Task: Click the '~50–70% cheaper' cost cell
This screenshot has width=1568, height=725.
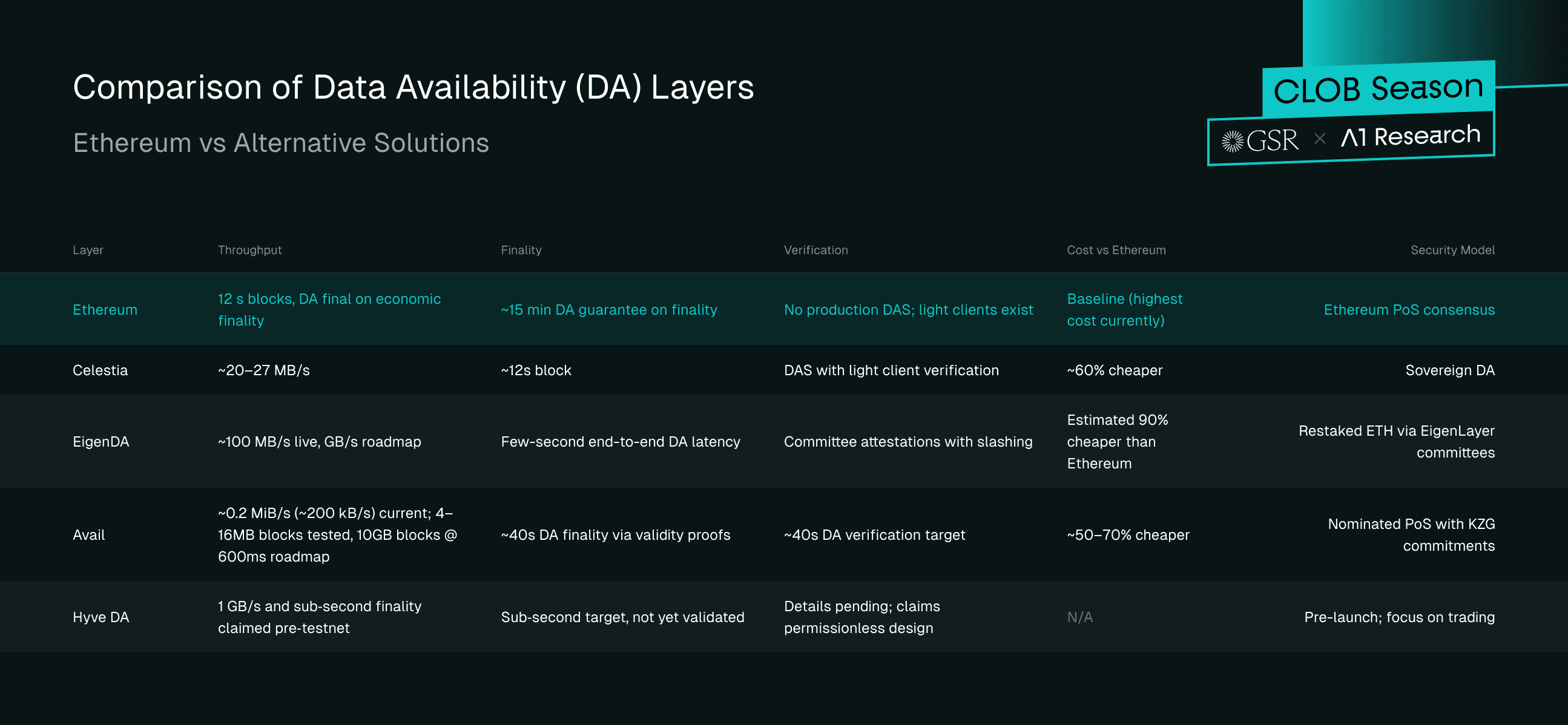Action: pyautogui.click(x=1128, y=534)
